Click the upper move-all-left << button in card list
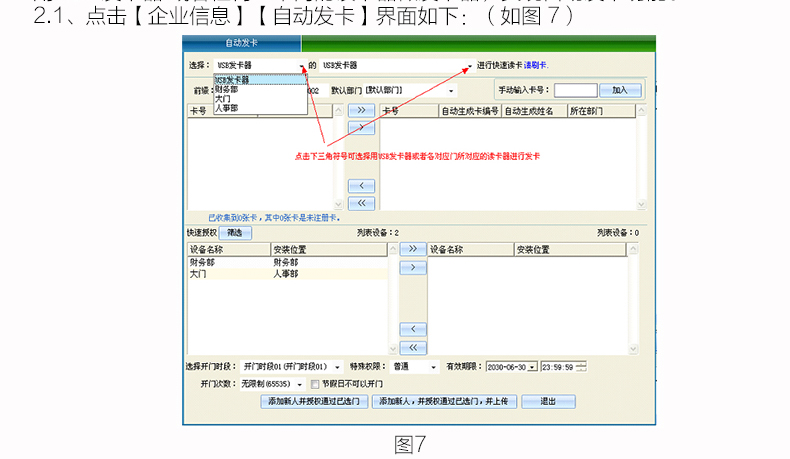This screenshot has height=459, width=790. [x=360, y=203]
